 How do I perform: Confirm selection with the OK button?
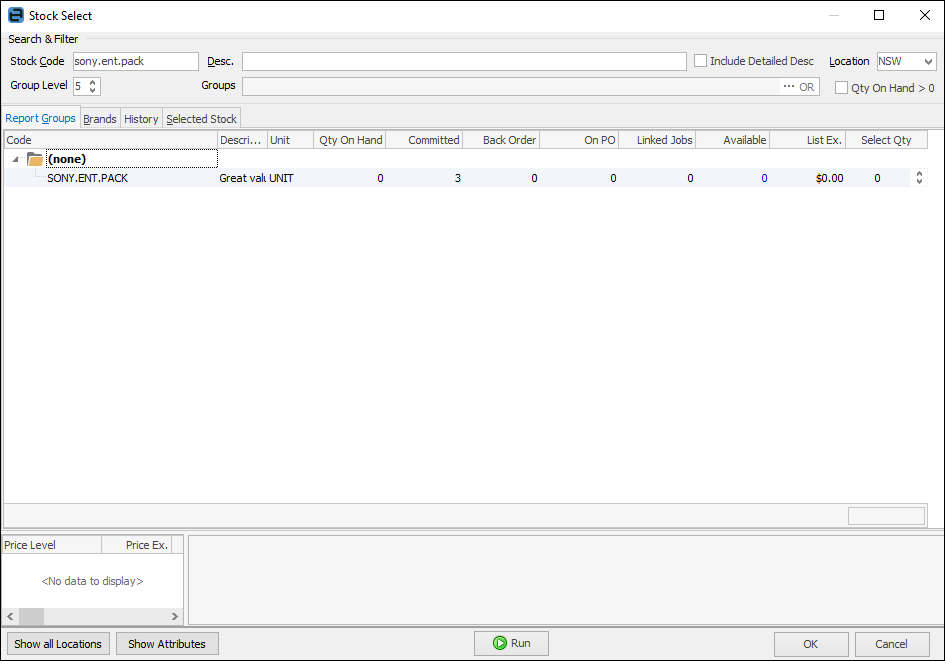click(x=810, y=643)
